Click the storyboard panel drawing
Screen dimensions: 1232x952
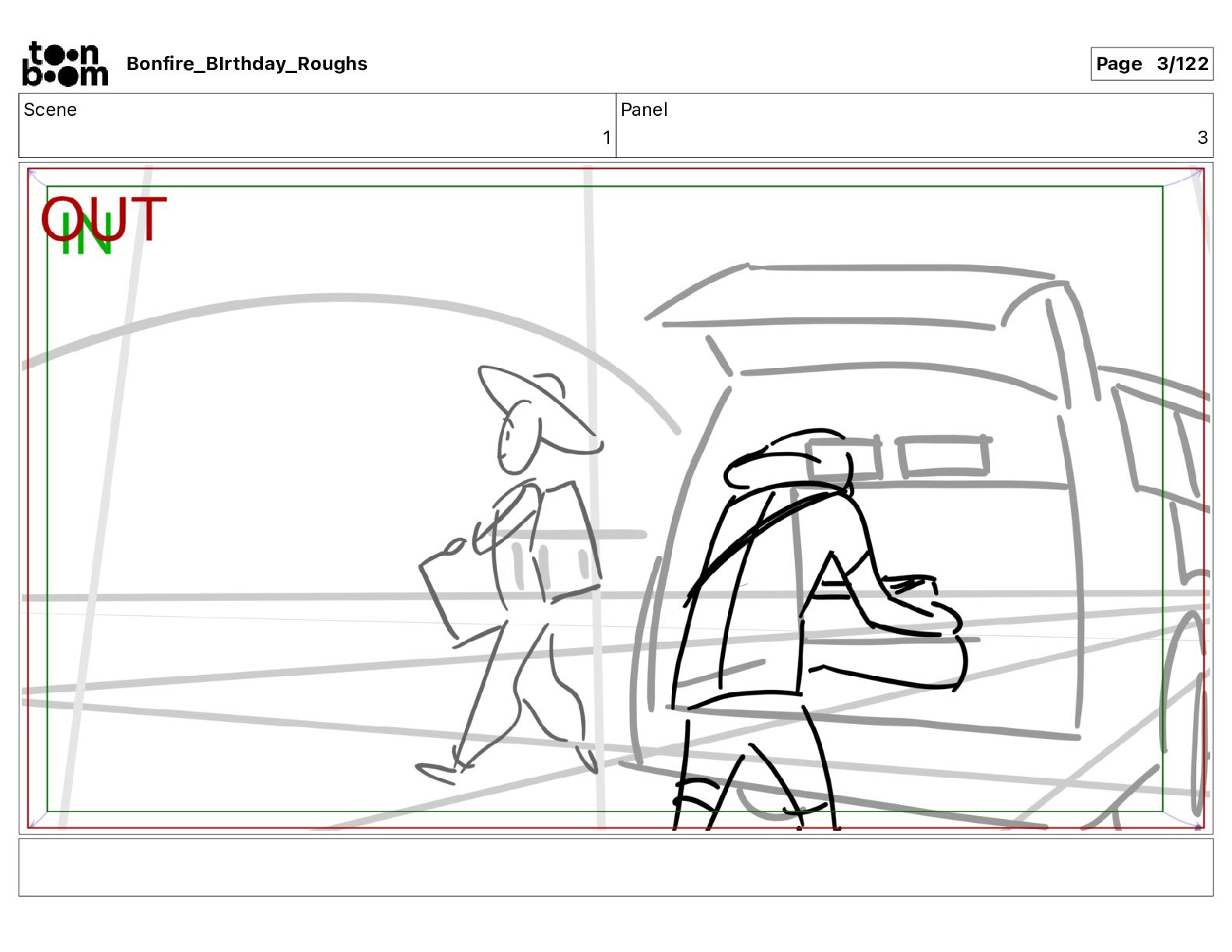pos(616,498)
